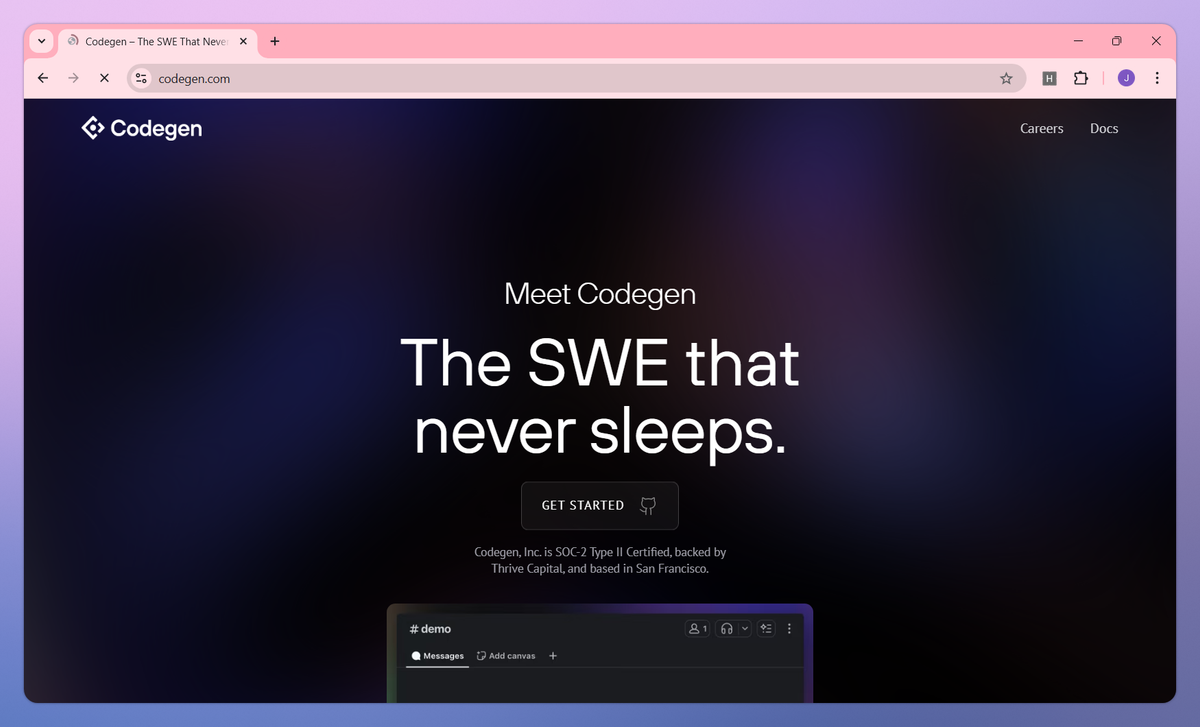
Task: Click the plus icon next to Add canvas
Action: tap(553, 656)
